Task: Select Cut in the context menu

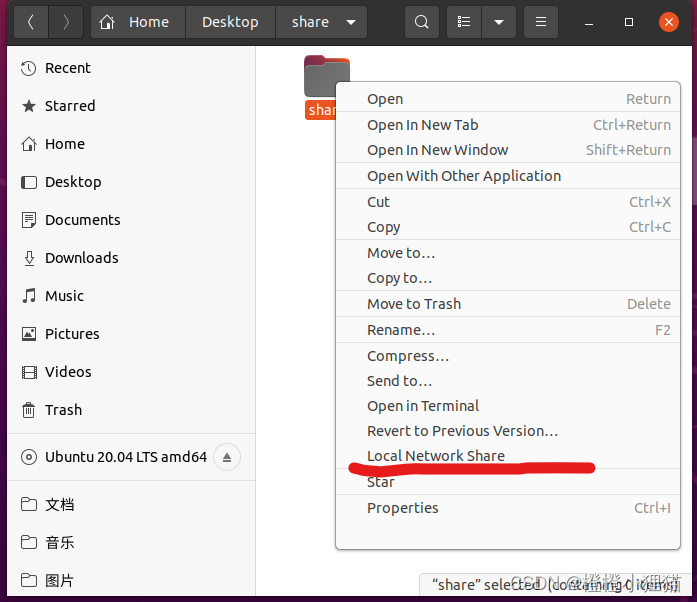Action: tap(508, 202)
